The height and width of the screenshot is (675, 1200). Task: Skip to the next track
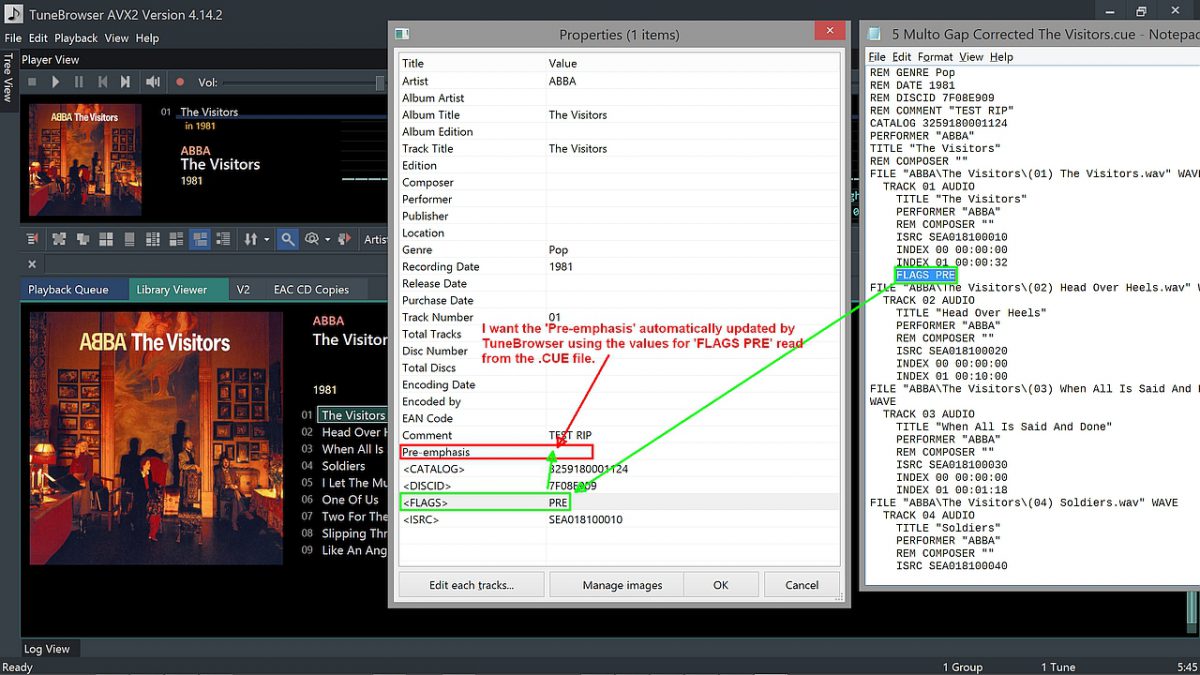[x=125, y=82]
